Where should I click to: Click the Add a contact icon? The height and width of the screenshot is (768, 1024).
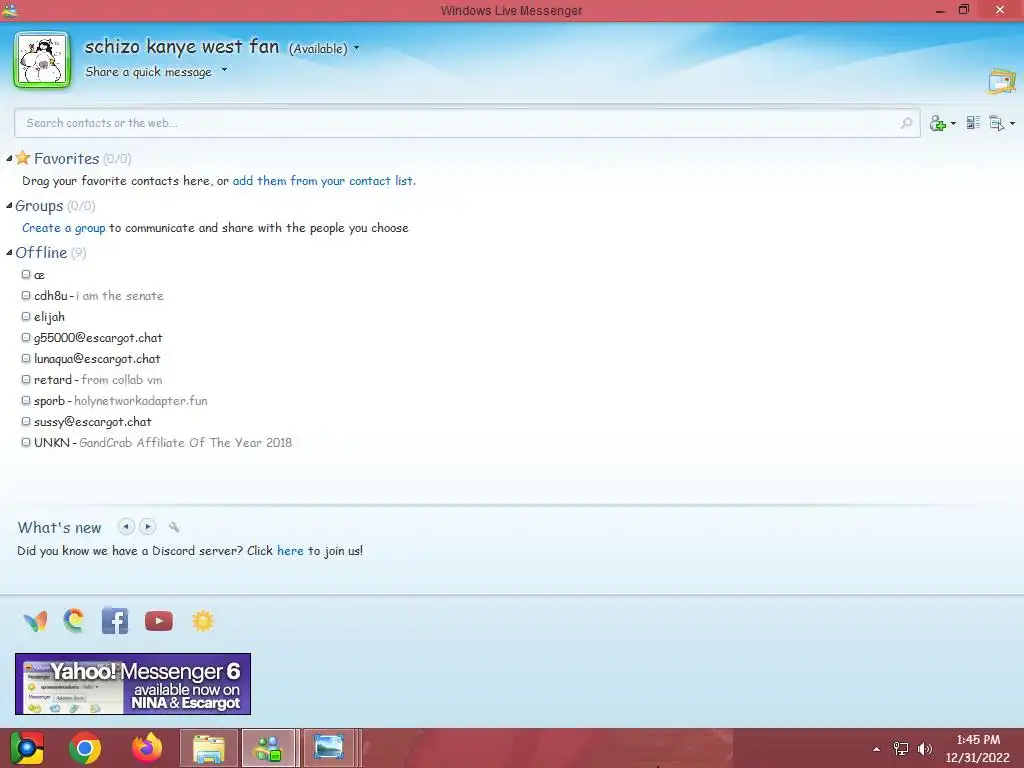(937, 123)
